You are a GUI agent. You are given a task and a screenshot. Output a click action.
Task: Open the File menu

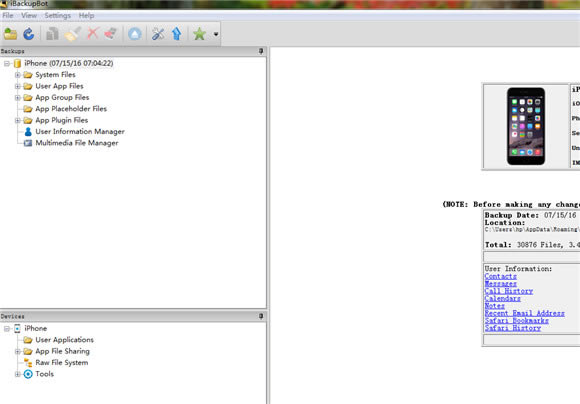pyautogui.click(x=8, y=16)
